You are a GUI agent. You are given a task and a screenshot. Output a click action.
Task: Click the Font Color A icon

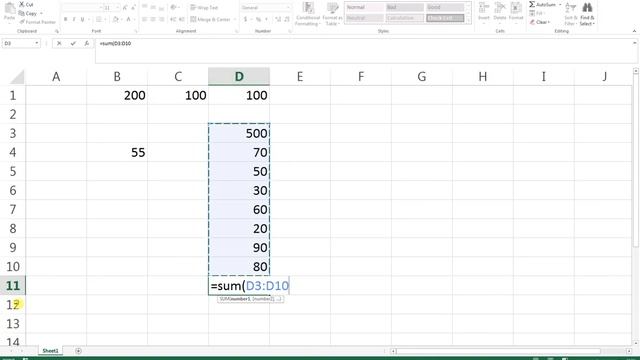coord(128,19)
